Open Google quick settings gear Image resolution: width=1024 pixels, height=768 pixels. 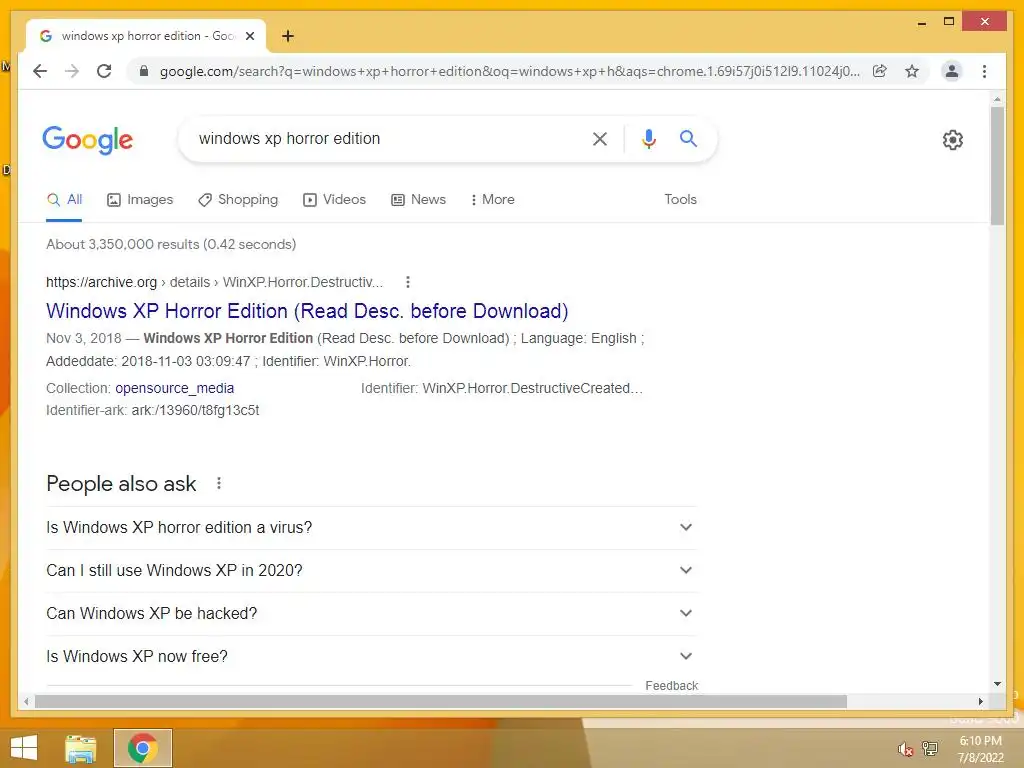953,139
